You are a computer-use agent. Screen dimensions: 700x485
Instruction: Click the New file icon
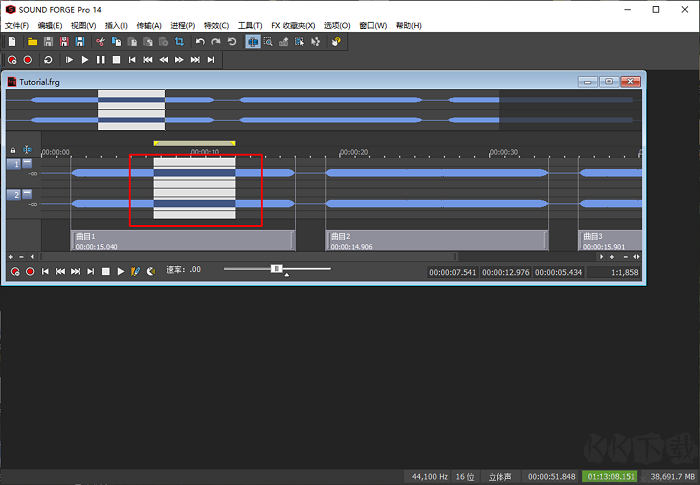(x=12, y=42)
